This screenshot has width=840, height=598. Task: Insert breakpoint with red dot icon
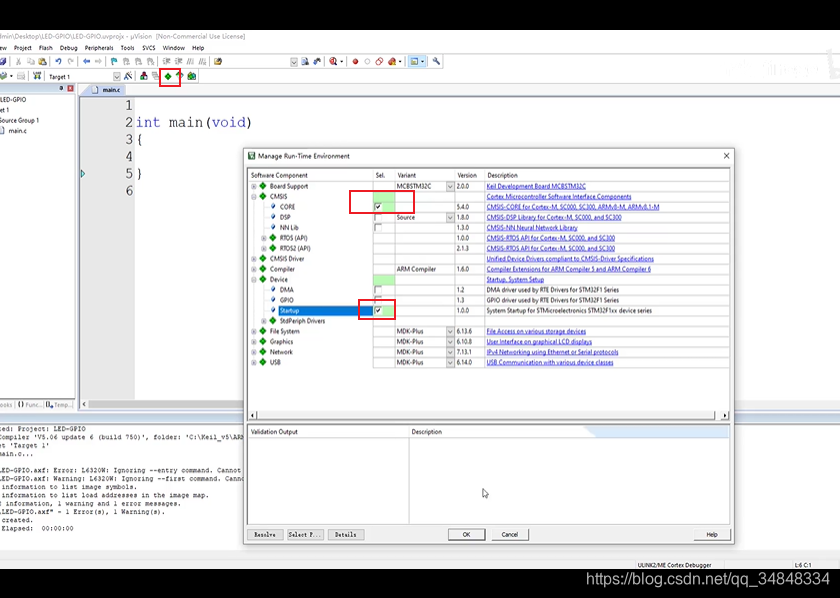(355, 62)
